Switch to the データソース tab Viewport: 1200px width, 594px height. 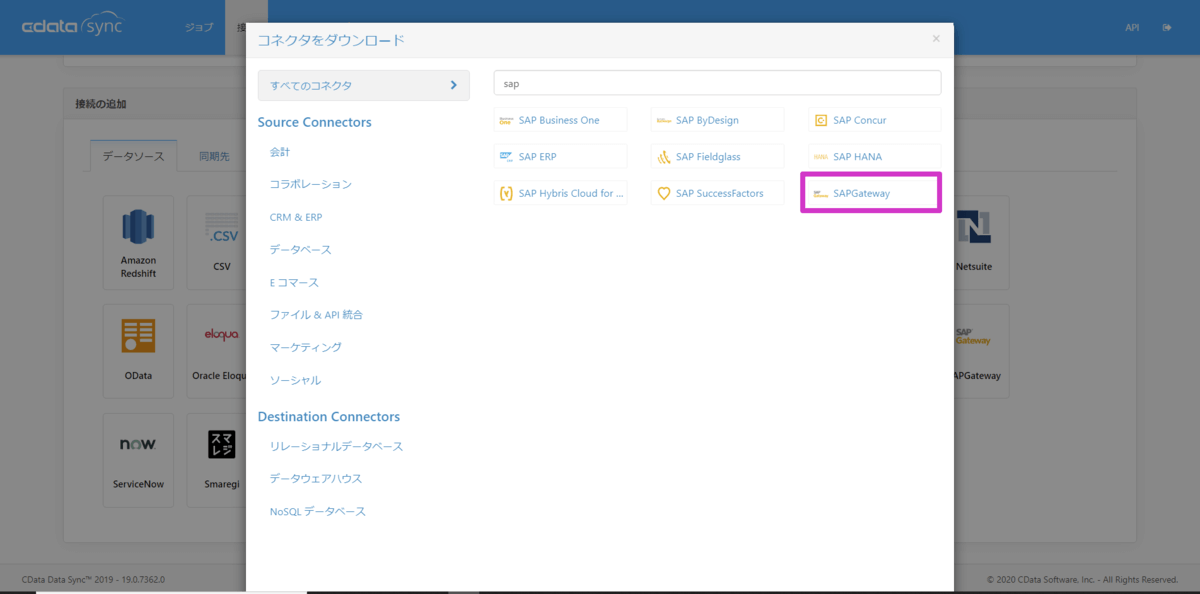[x=134, y=157]
